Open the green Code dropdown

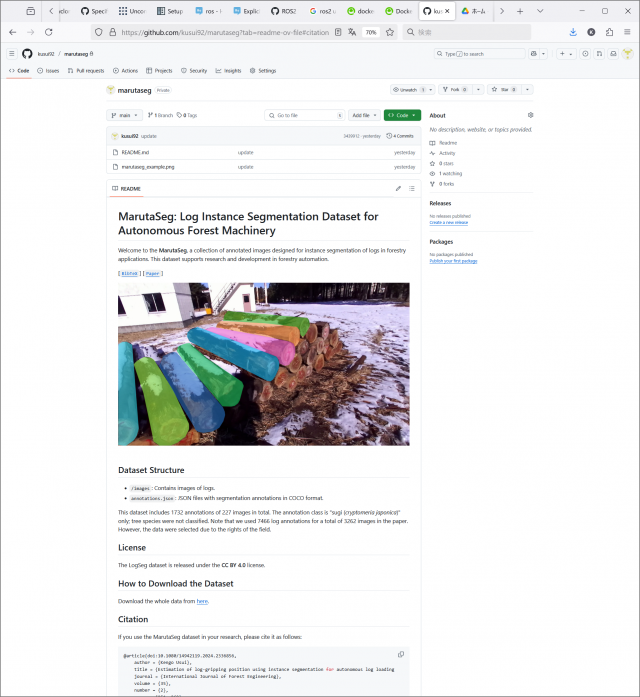pos(402,115)
